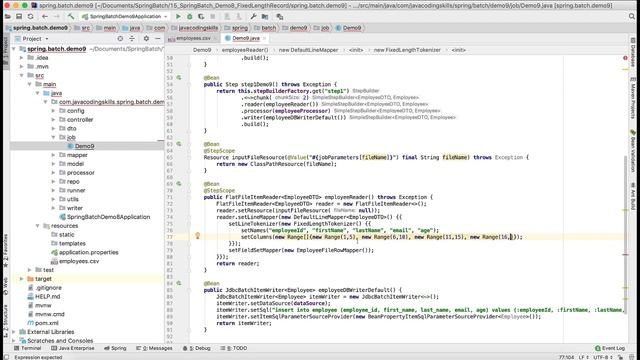This screenshot has width=640, height=360.
Task: Open the Debug tool window
Action: (197, 348)
